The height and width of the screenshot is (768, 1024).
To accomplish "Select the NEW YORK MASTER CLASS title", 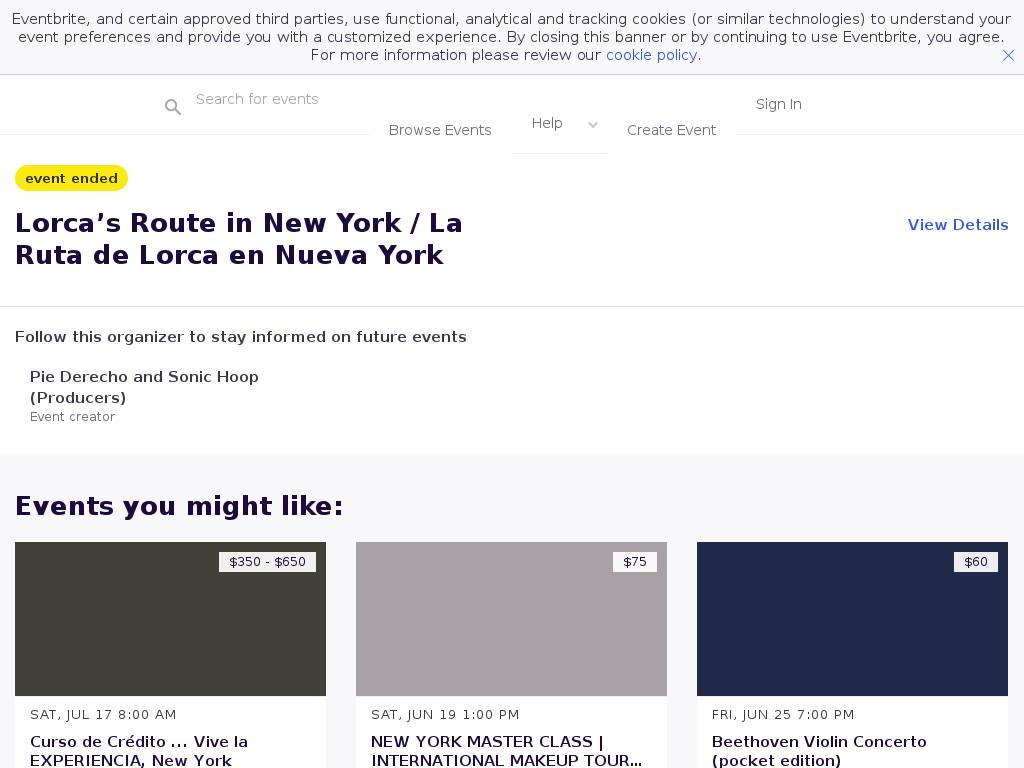I will (506, 750).
